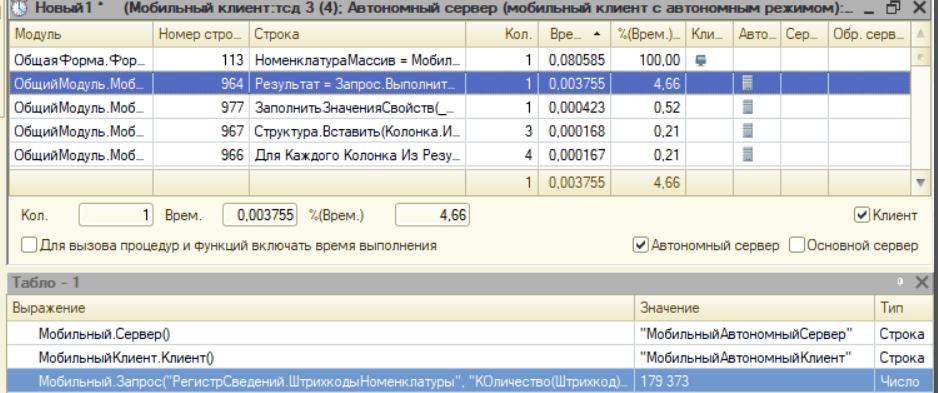Close the Табло - 1 panel
The width and height of the screenshot is (938, 393).
[x=922, y=282]
